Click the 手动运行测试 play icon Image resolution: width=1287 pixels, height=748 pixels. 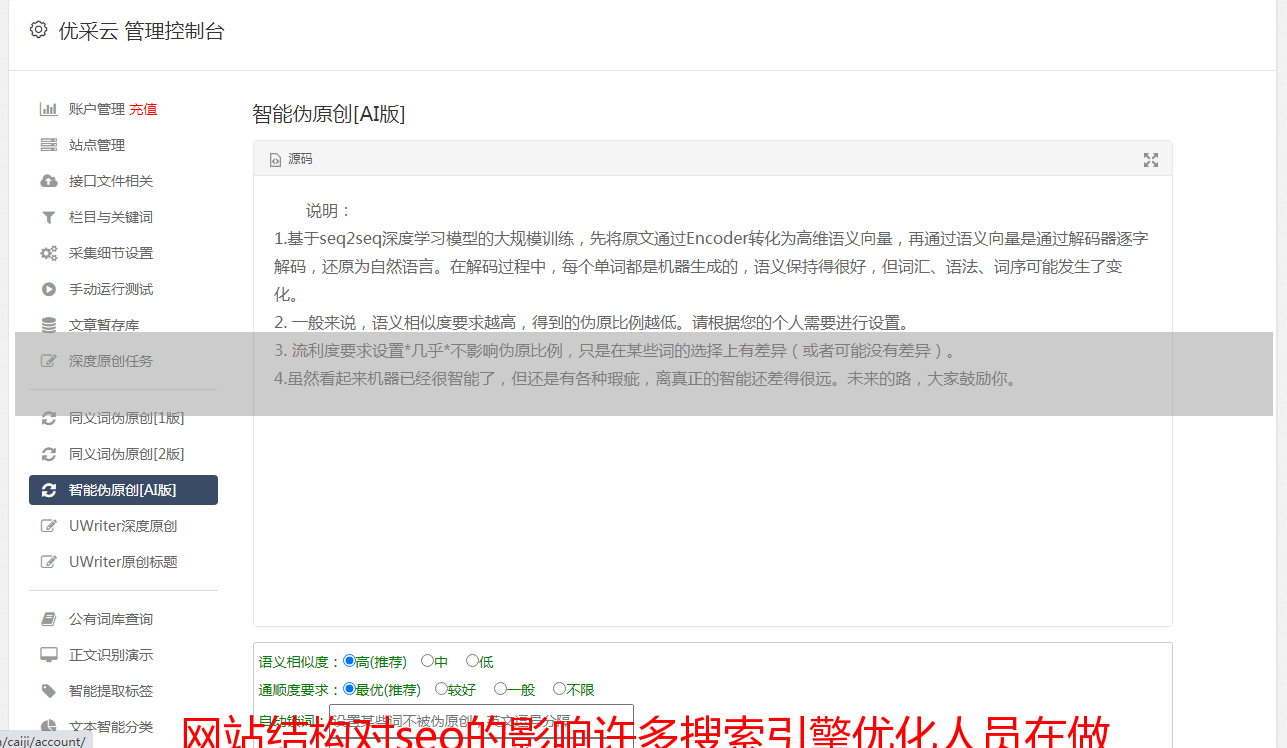(x=48, y=289)
